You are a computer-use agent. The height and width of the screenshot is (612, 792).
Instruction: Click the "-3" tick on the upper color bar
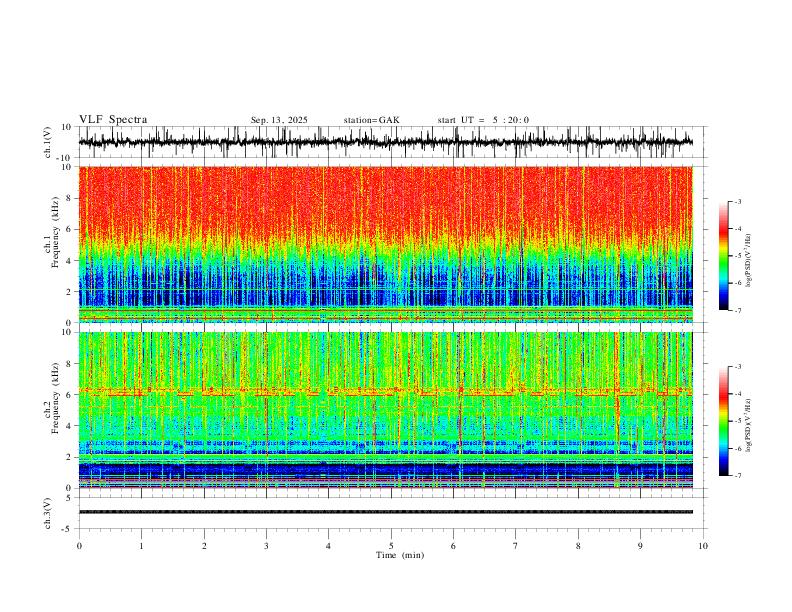[737, 201]
